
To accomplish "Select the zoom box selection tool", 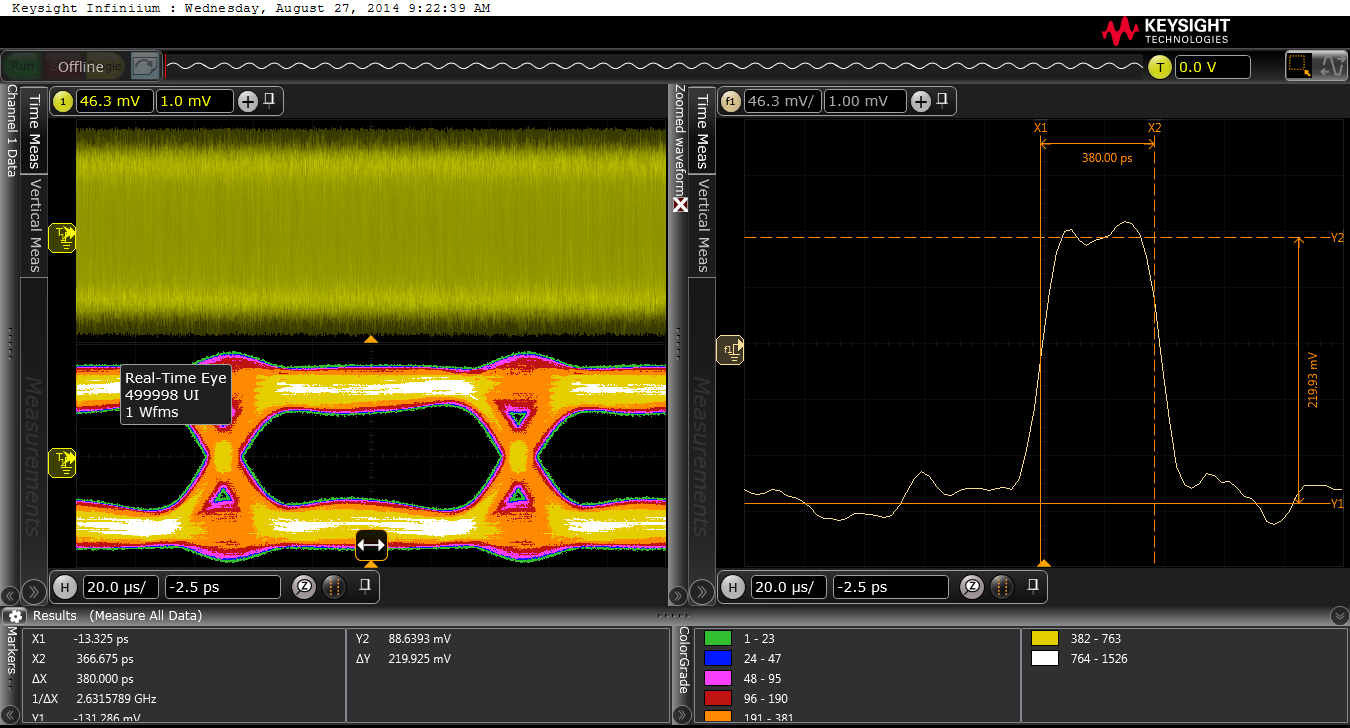I will point(1299,67).
